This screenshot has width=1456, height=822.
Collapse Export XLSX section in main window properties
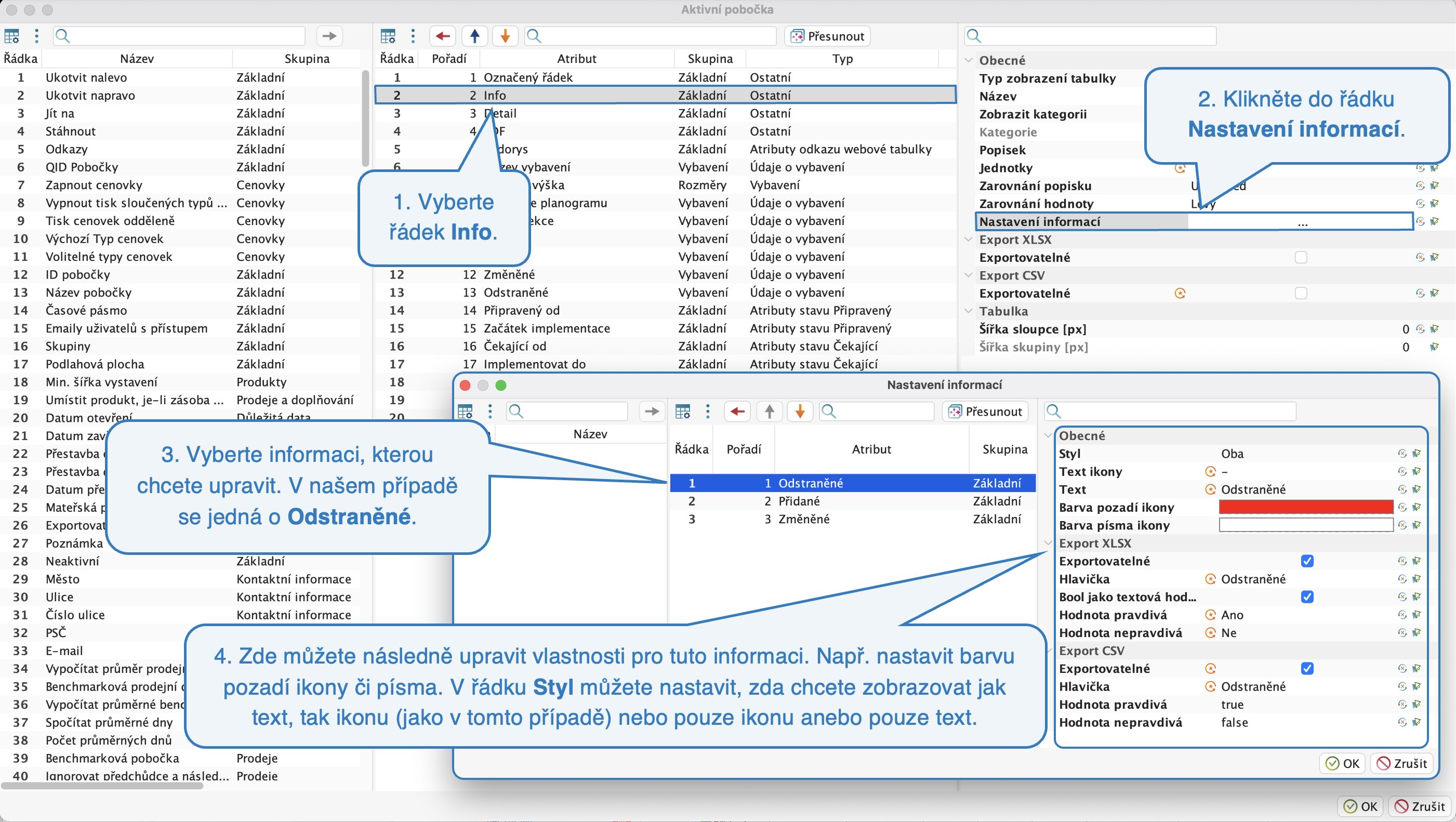968,240
